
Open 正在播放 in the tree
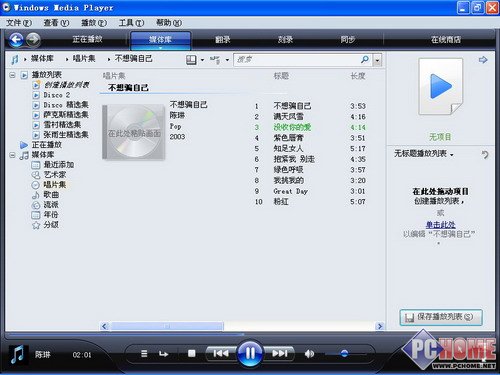click(x=46, y=145)
